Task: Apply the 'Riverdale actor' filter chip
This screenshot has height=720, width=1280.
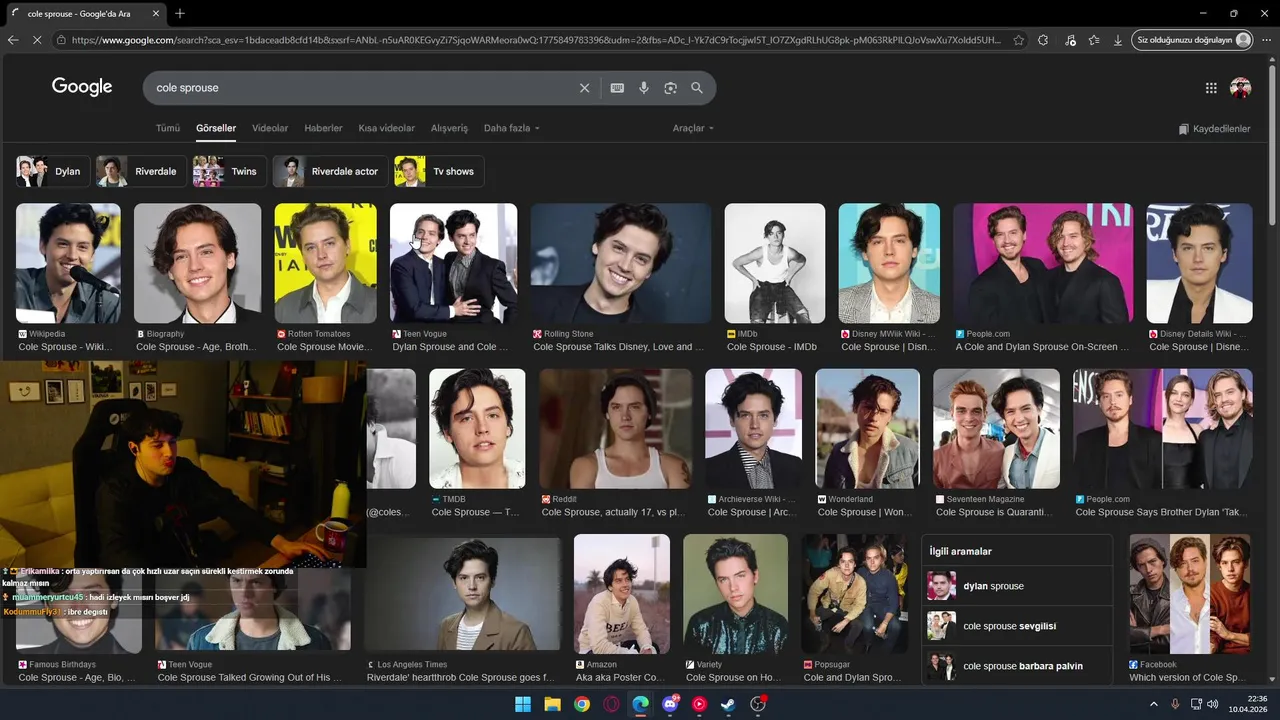Action: 330,171
